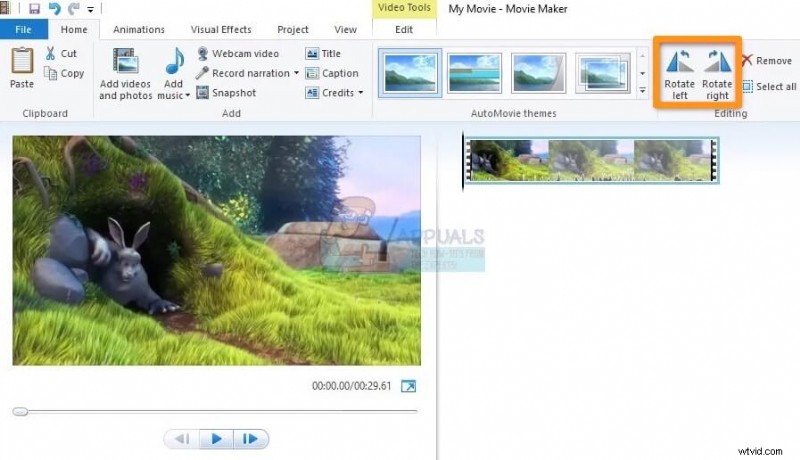Insert a Title before the clip
The height and width of the screenshot is (460, 800).
(x=323, y=53)
